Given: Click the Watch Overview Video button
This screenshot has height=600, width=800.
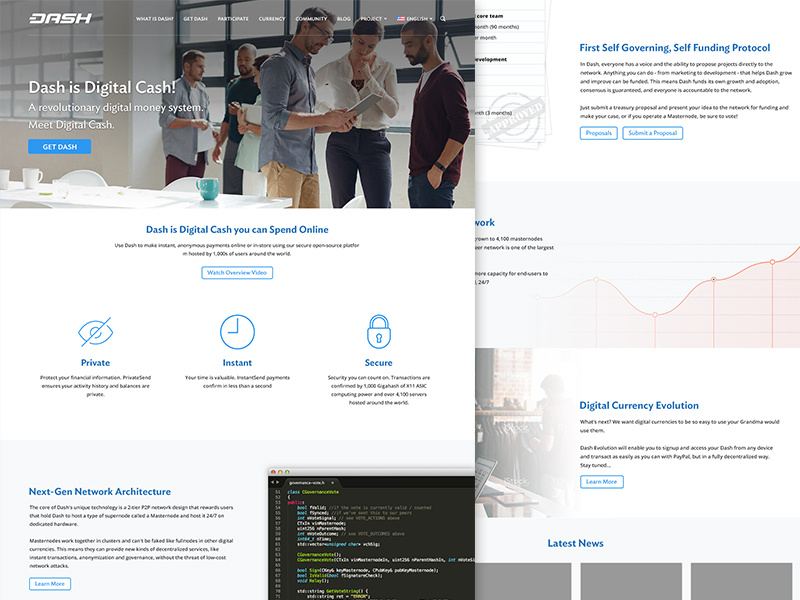Looking at the screenshot, I should coord(237,272).
